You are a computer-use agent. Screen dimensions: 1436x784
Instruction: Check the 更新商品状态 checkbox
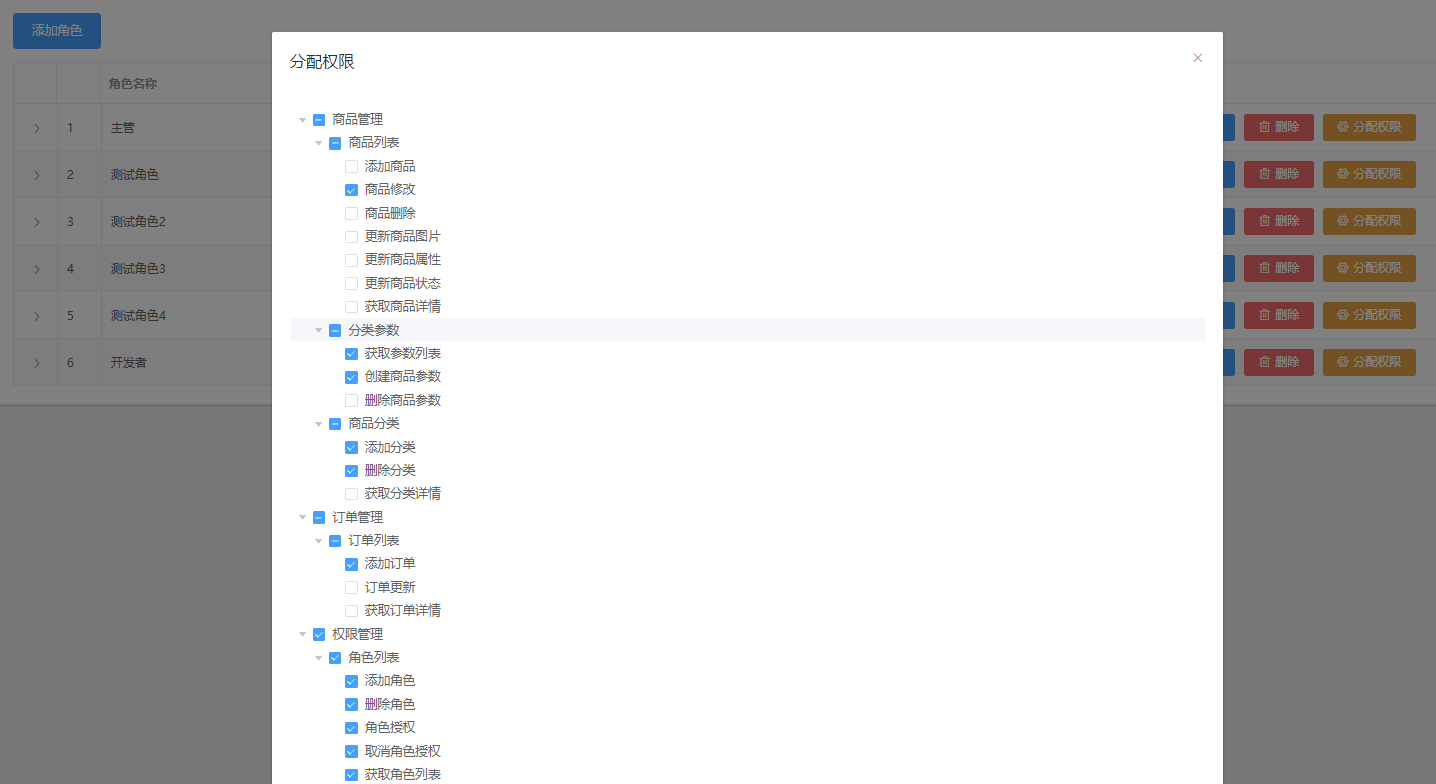click(351, 284)
